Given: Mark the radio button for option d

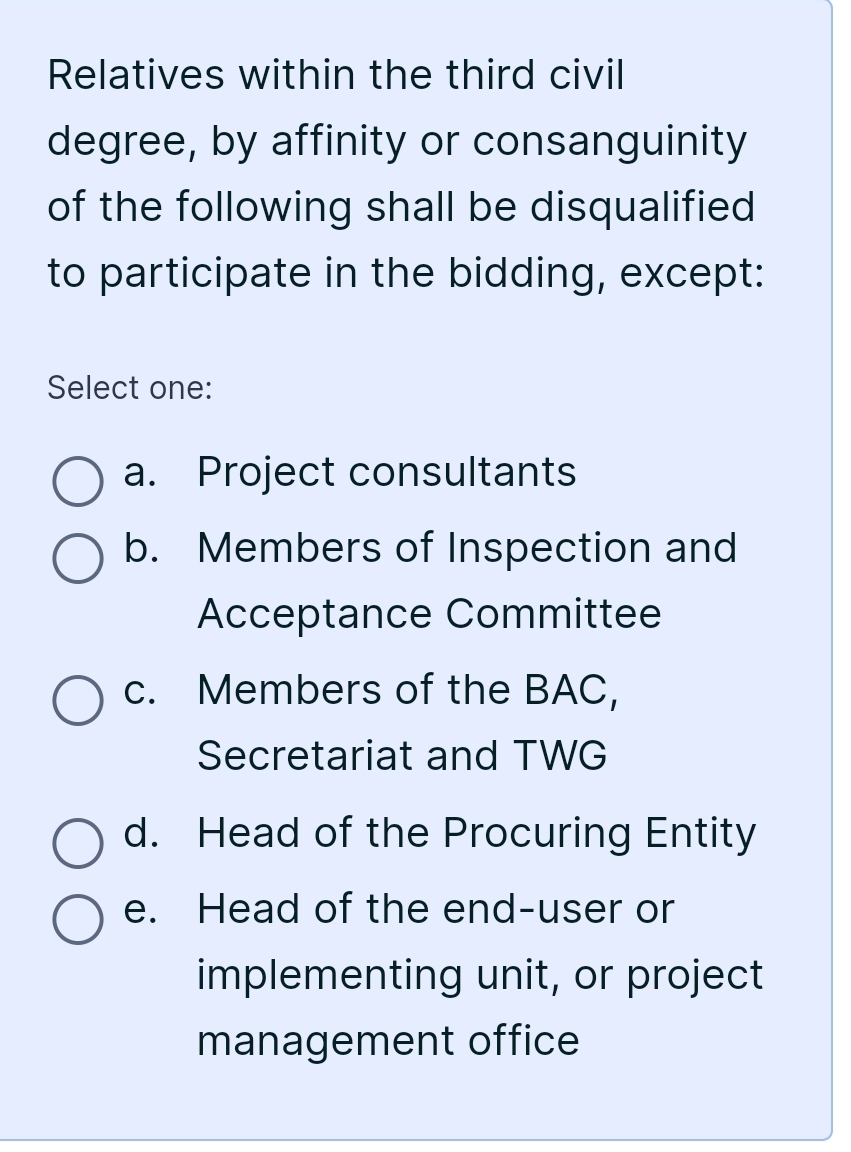Looking at the screenshot, I should coord(77,843).
